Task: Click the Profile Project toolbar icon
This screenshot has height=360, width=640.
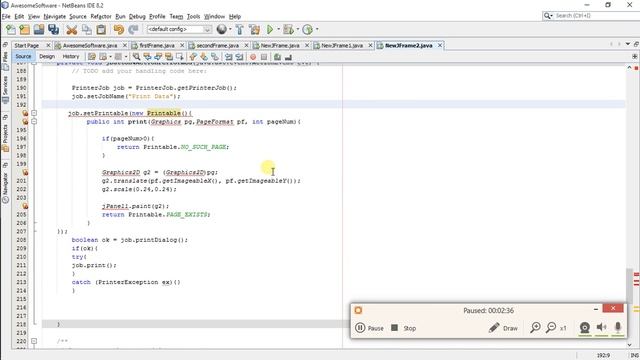Action: coord(308,29)
